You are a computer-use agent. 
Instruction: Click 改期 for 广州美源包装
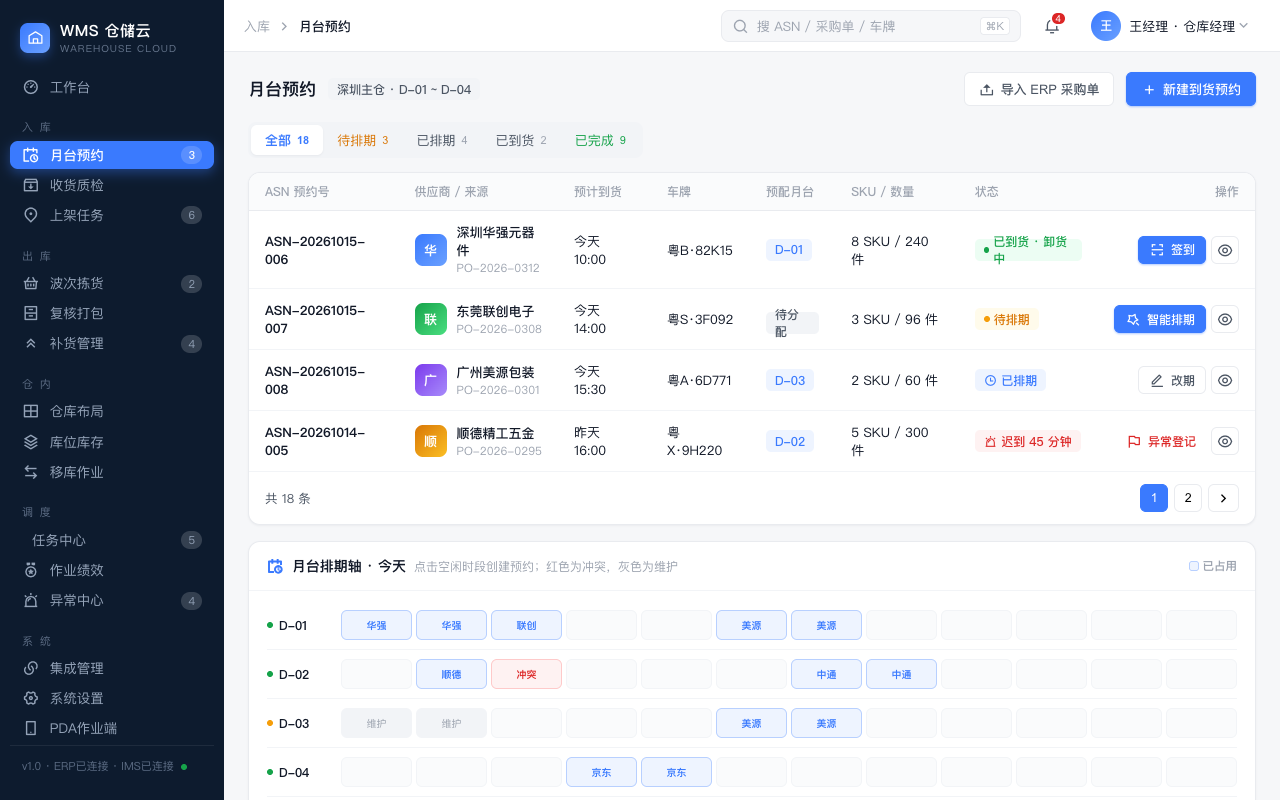[1172, 380]
